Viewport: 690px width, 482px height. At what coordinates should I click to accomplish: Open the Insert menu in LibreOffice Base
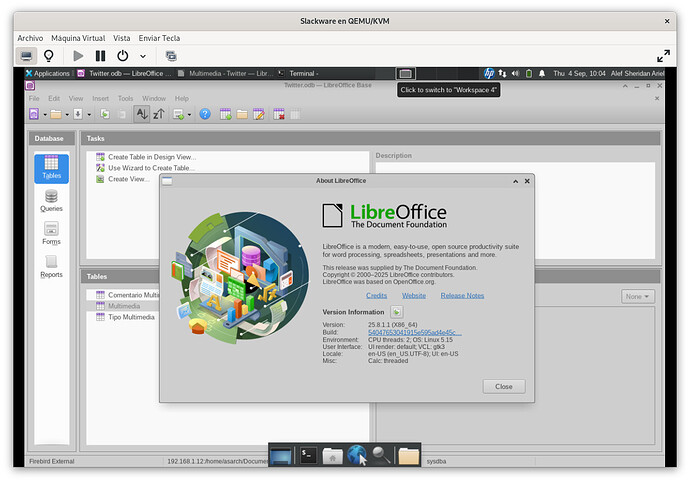click(100, 99)
